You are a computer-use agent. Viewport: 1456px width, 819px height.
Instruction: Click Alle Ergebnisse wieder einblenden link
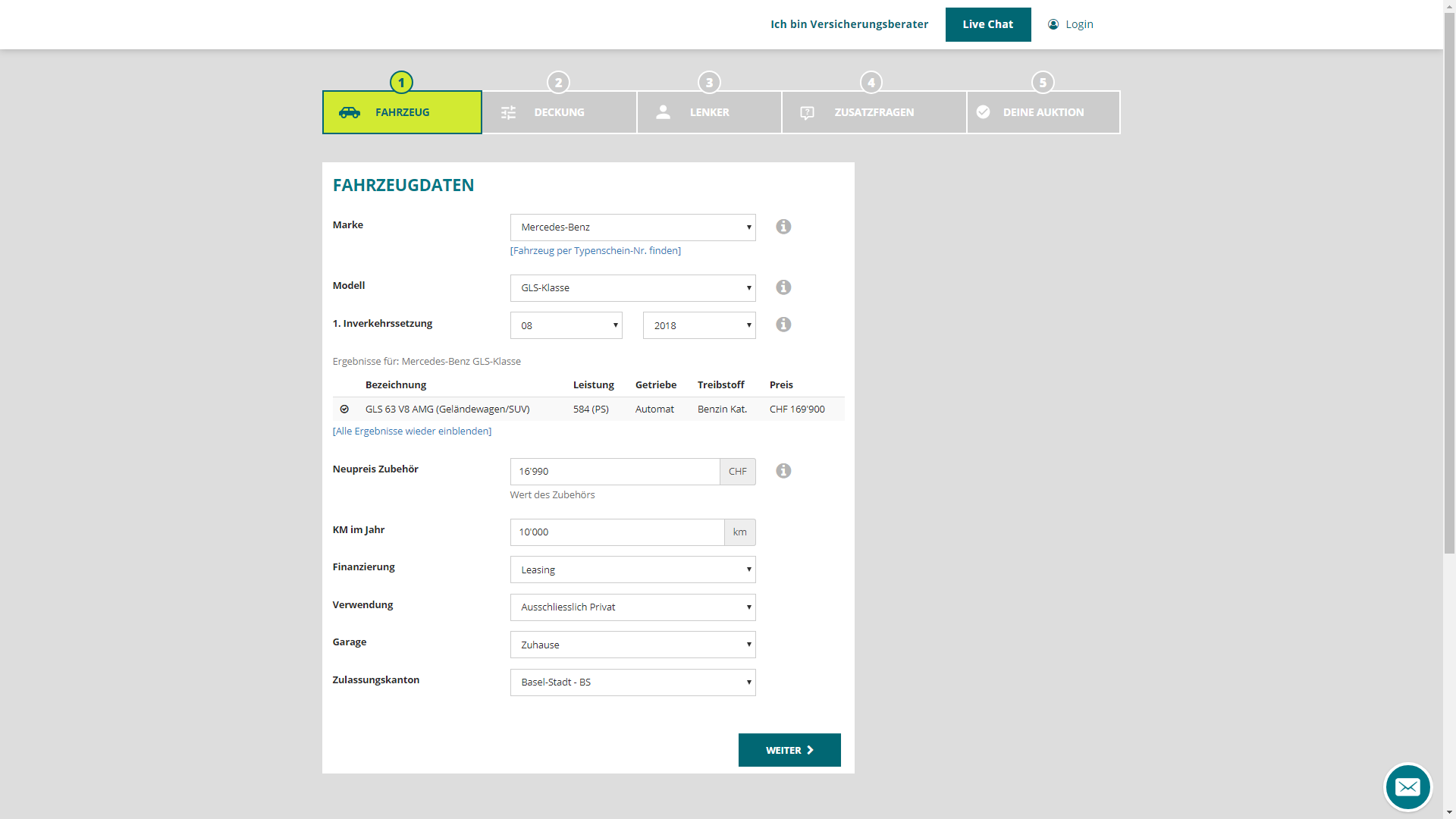412,431
